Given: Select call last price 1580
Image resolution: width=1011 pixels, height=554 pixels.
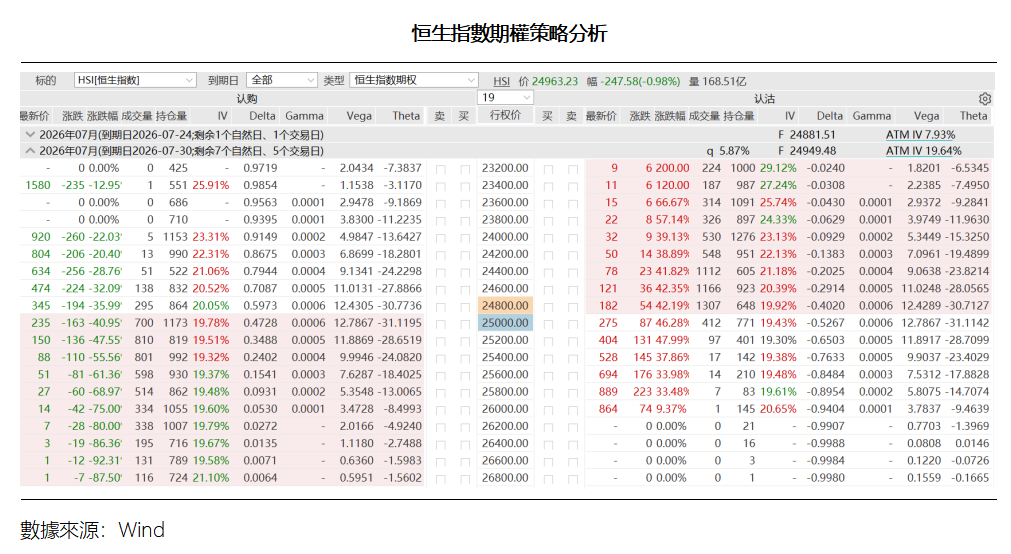Looking at the screenshot, I should (37, 185).
